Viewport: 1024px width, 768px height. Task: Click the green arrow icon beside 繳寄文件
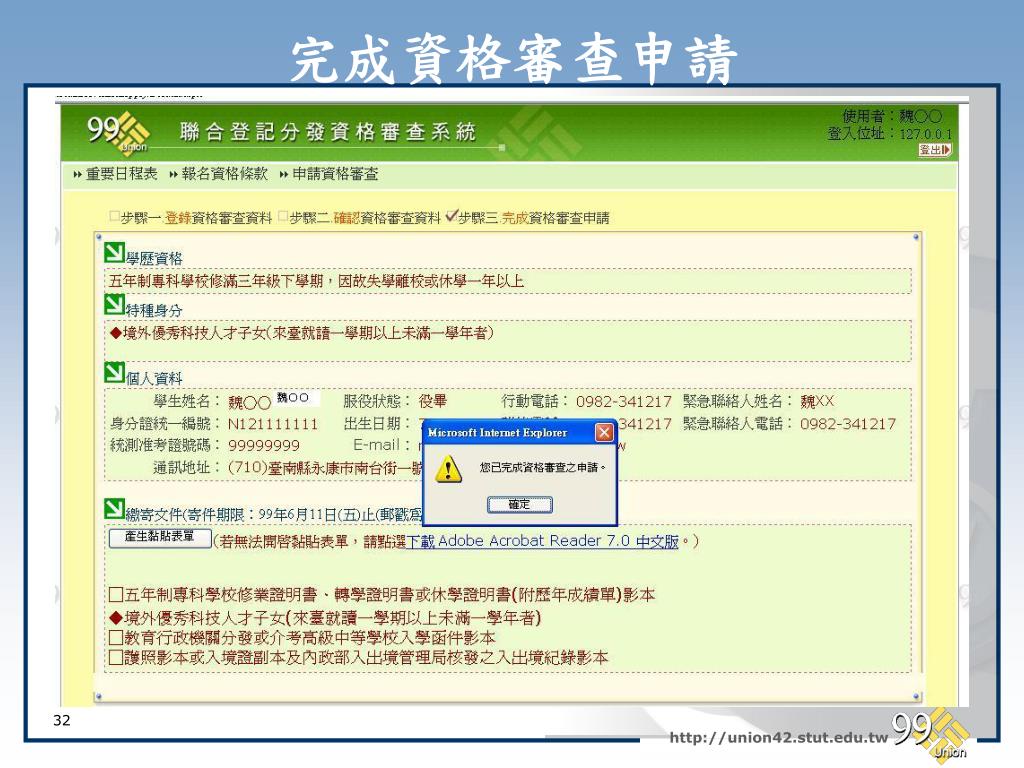114,509
